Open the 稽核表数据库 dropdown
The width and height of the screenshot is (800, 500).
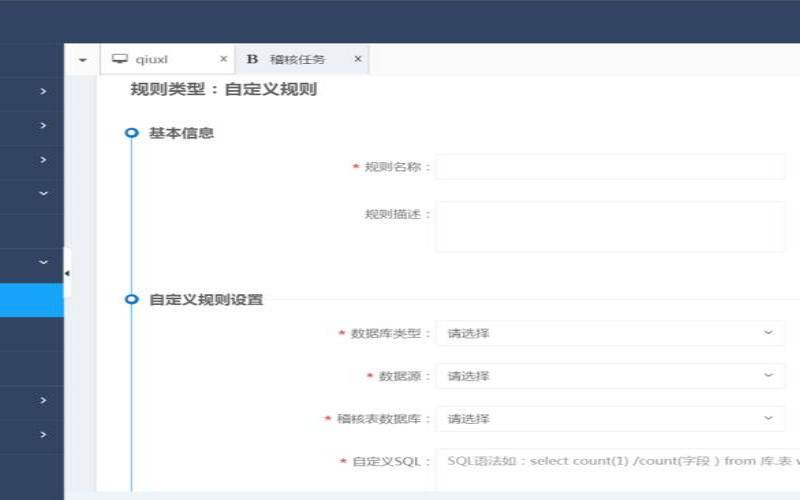tap(610, 419)
